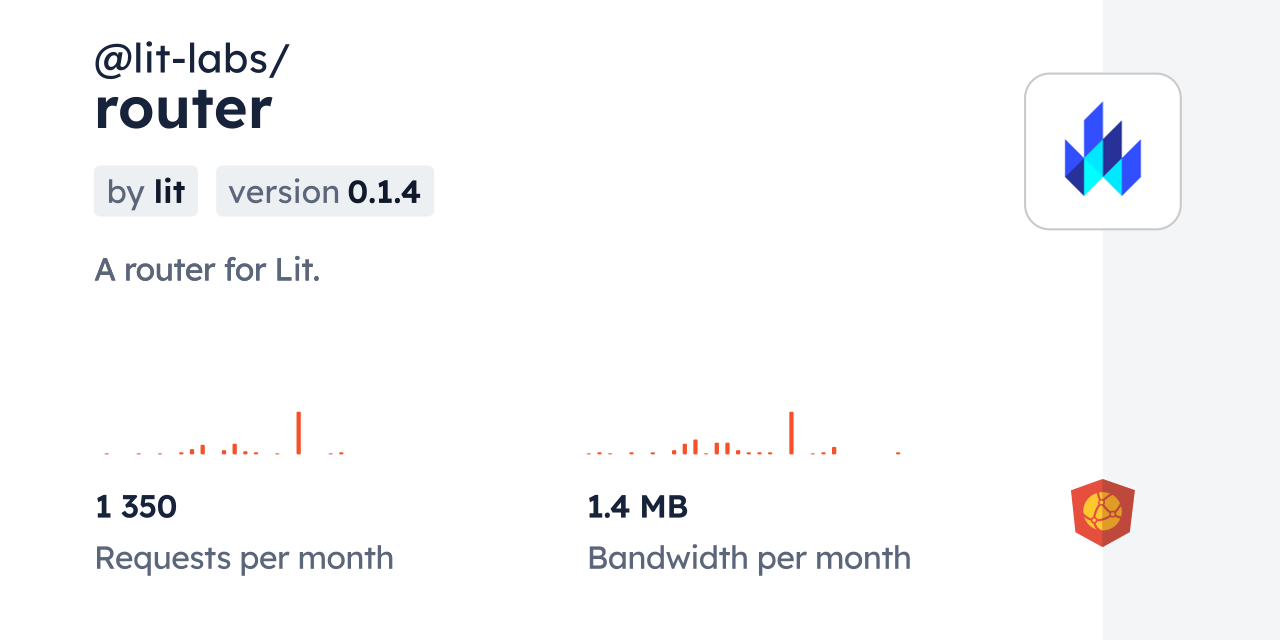This screenshot has height=640, width=1280.
Task: Click the jsDelivr shield logo
Action: click(1102, 513)
